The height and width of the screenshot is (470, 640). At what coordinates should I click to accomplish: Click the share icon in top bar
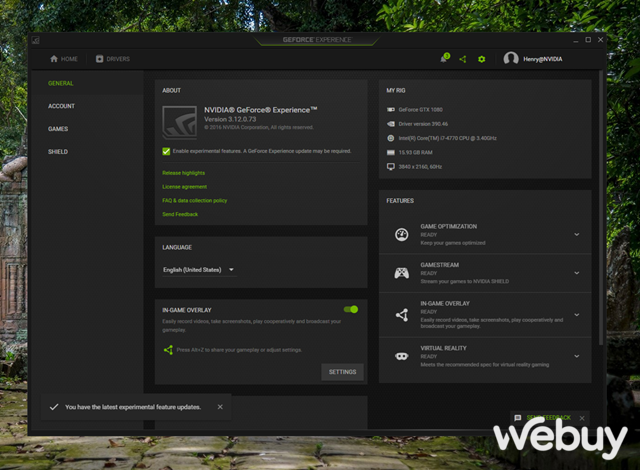pos(462,59)
